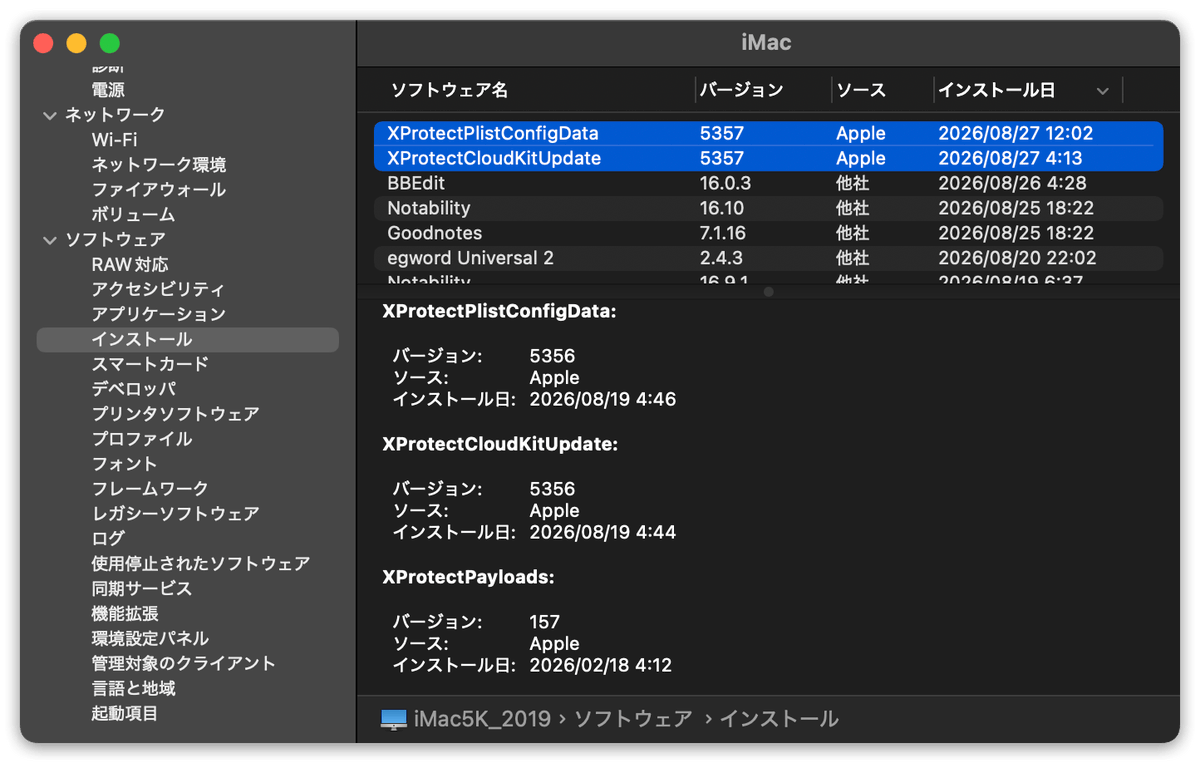The width and height of the screenshot is (1200, 763).
Task: Close the window with red button
Action: point(43,43)
